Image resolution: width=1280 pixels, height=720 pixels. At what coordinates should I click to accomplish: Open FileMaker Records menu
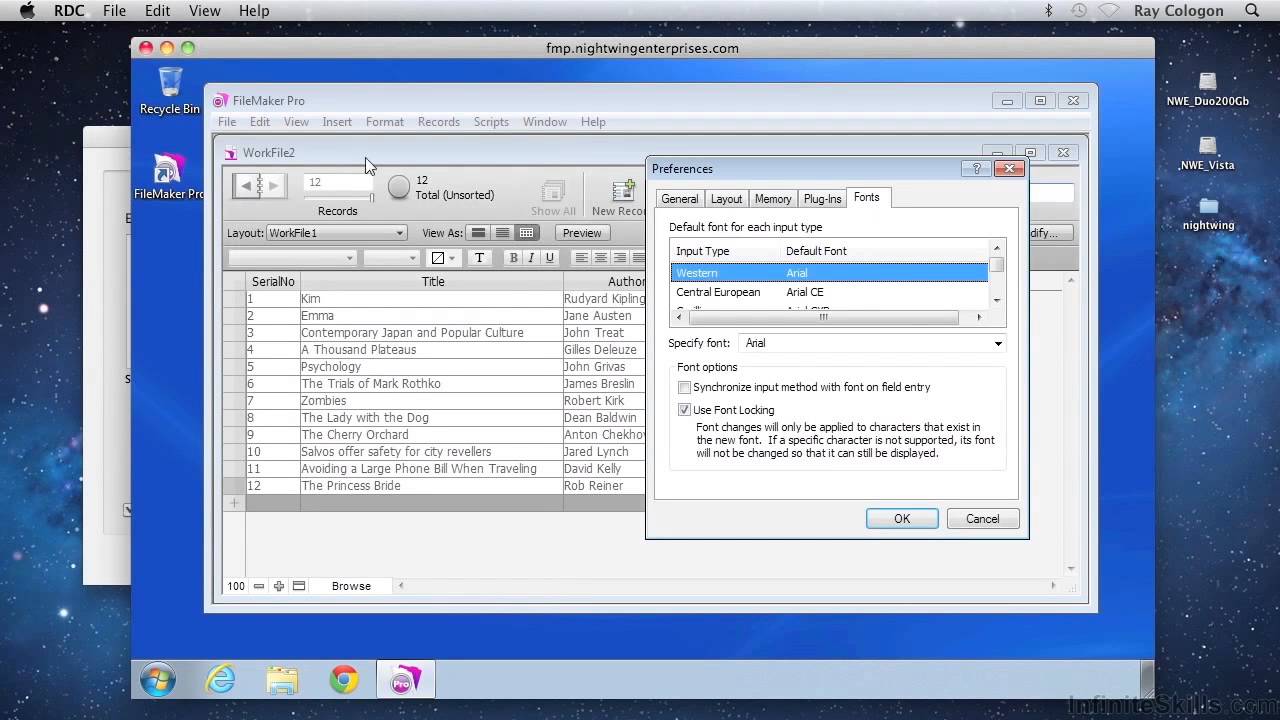pos(439,122)
